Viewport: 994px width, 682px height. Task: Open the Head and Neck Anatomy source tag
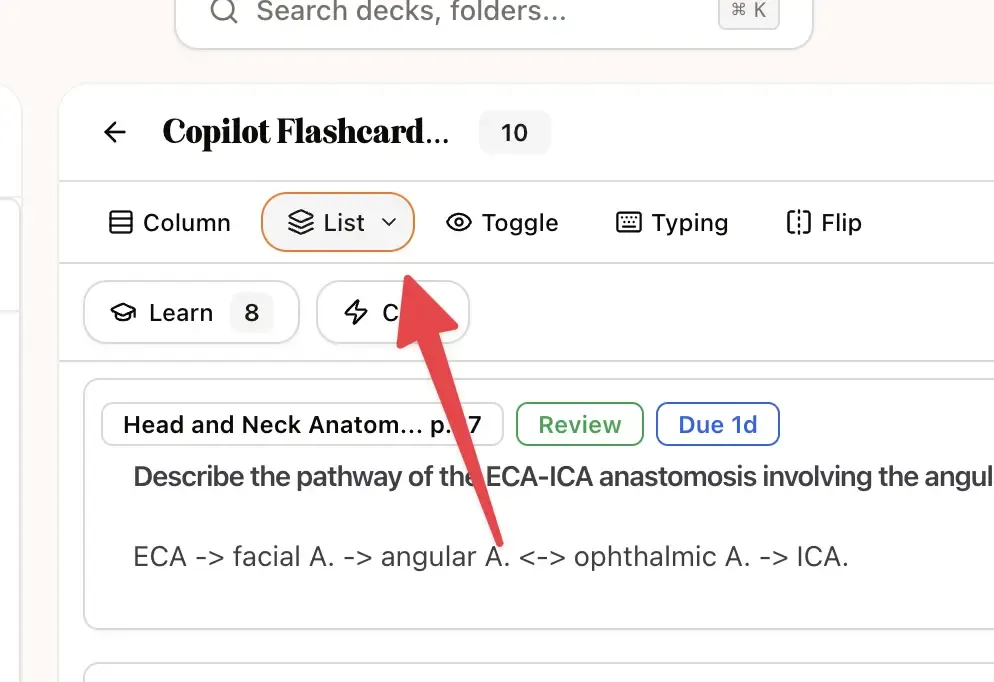(x=302, y=424)
